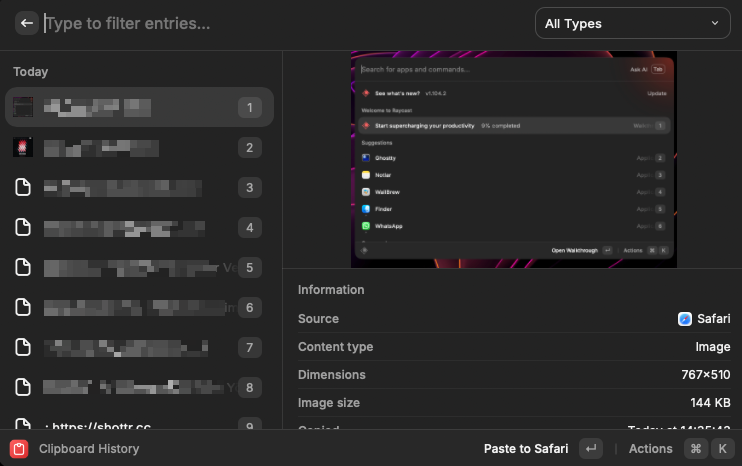Expand the type filter chevron arrow

[714, 23]
